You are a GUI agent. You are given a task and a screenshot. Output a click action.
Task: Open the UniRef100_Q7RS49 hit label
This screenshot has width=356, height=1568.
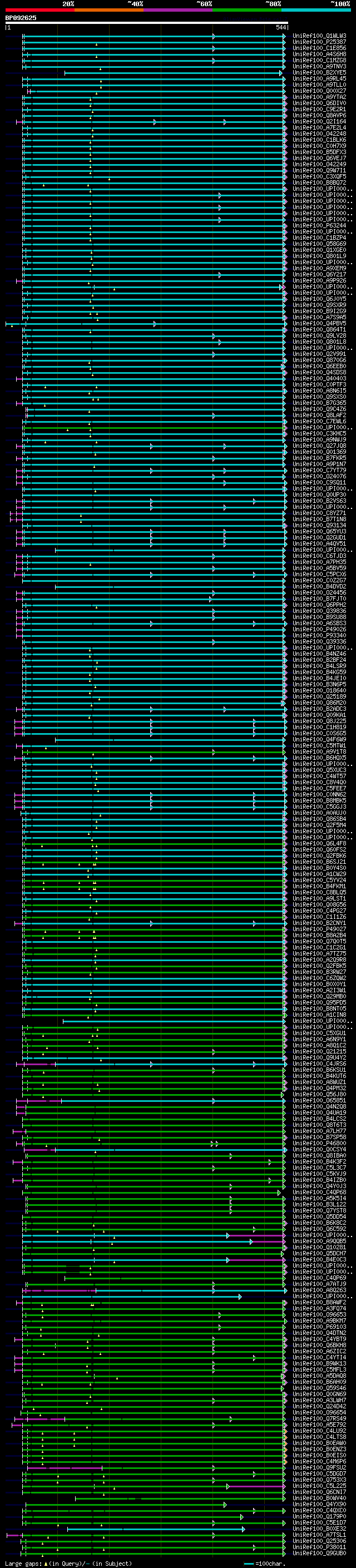click(319, 1418)
